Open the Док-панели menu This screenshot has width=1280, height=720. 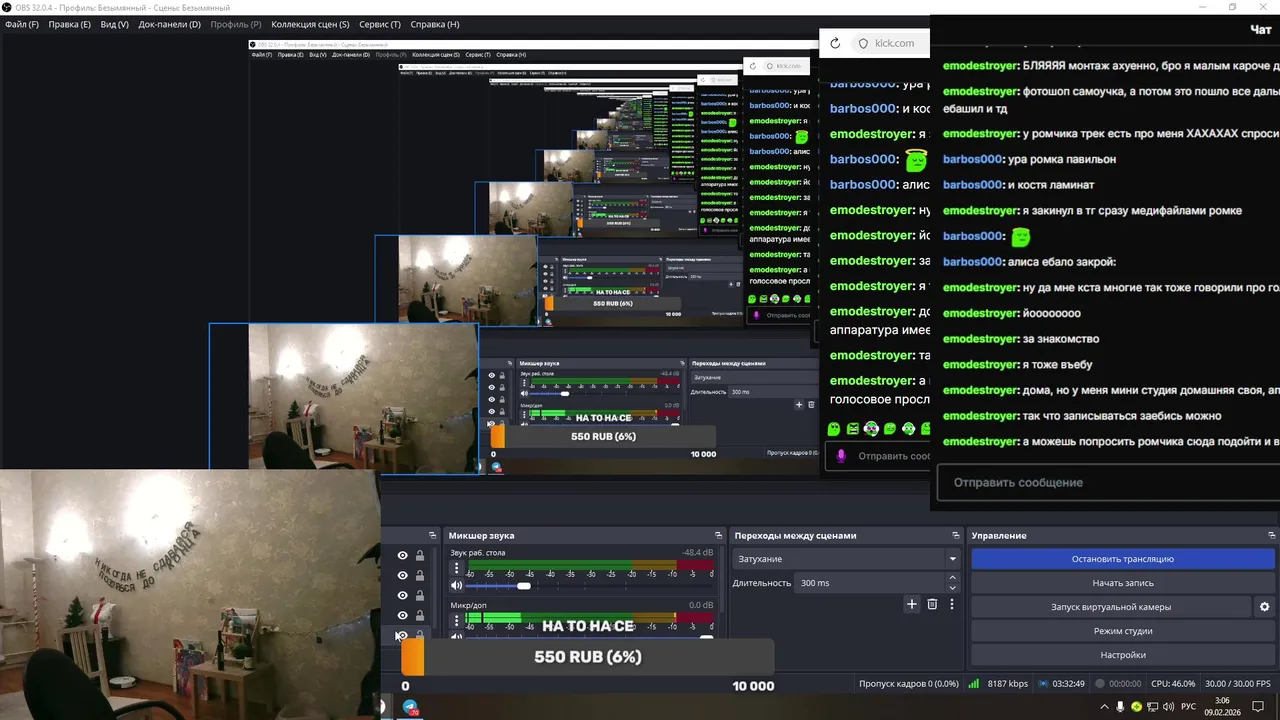coord(169,24)
